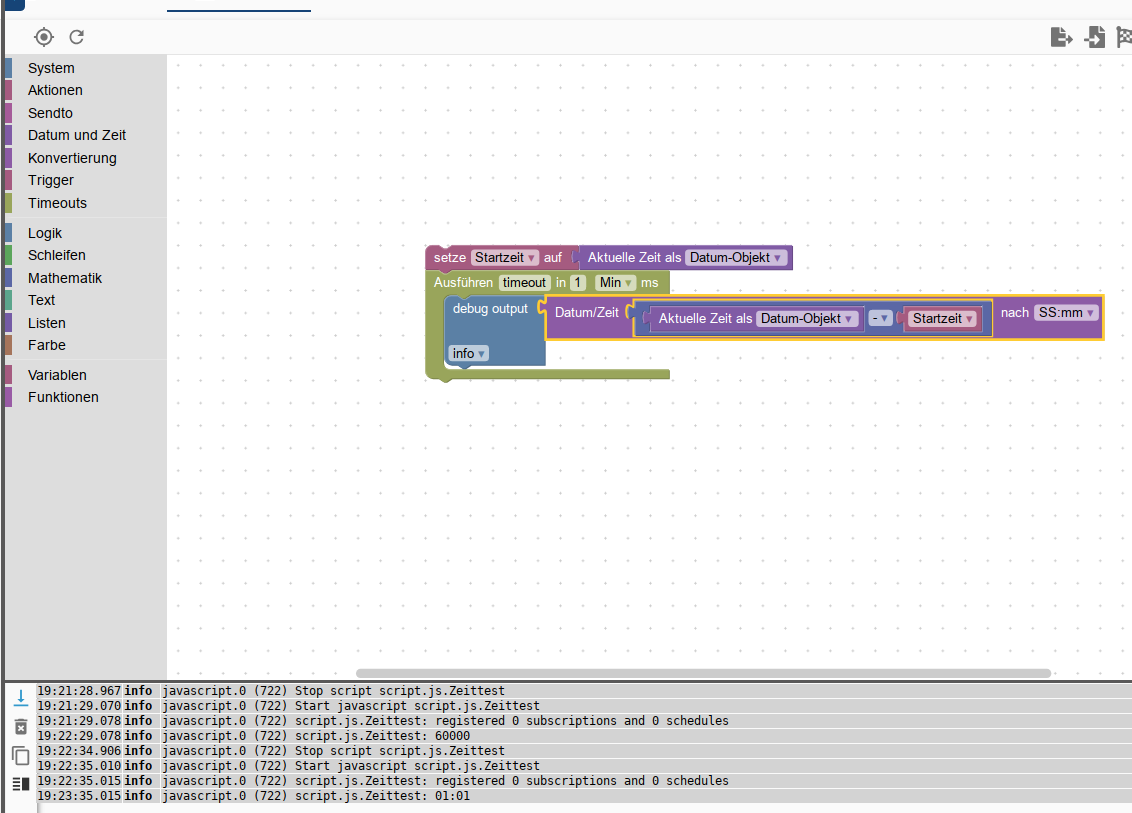Click the locate-block crosshair icon
Image resolution: width=1132 pixels, height=813 pixels.
(x=43, y=37)
